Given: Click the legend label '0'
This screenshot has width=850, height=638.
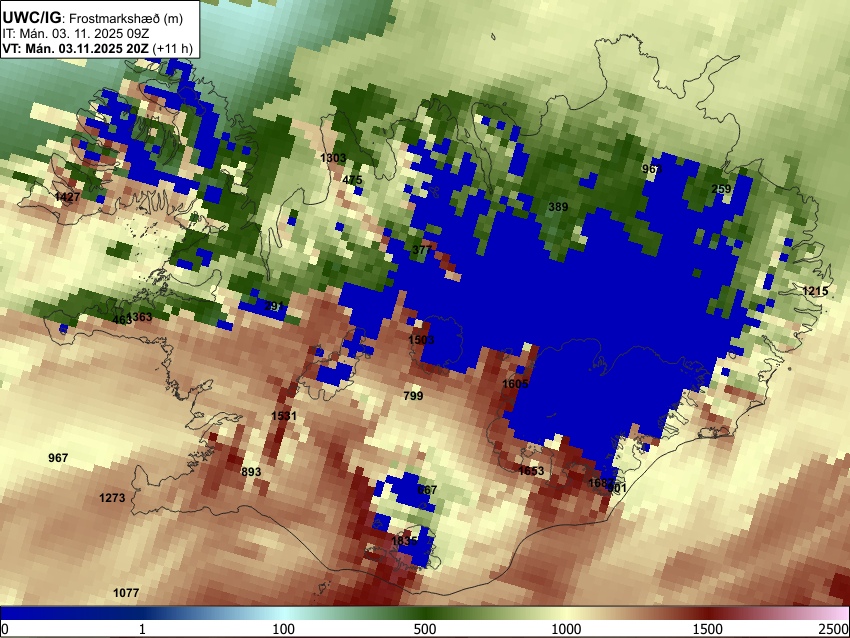Looking at the screenshot, I should 5,629.
